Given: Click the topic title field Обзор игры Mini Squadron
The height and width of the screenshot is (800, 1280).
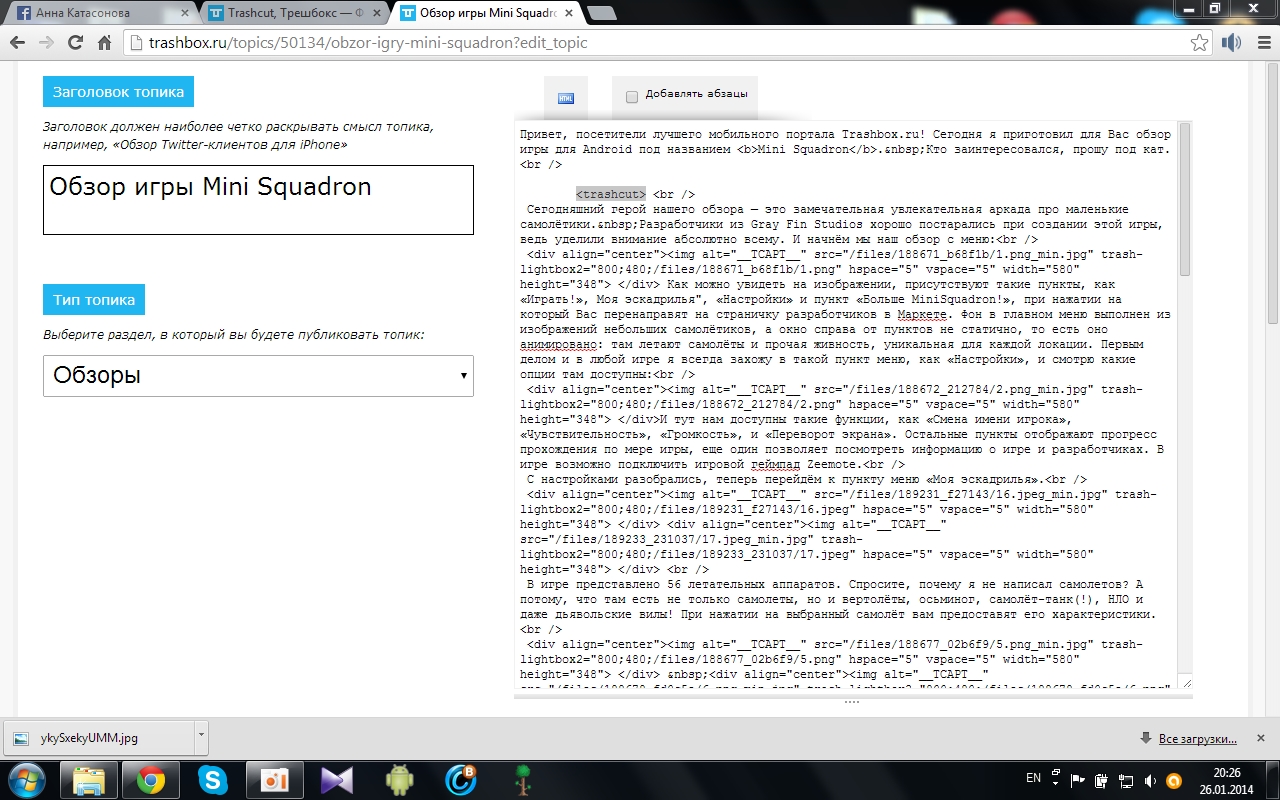Looking at the screenshot, I should pyautogui.click(x=258, y=200).
